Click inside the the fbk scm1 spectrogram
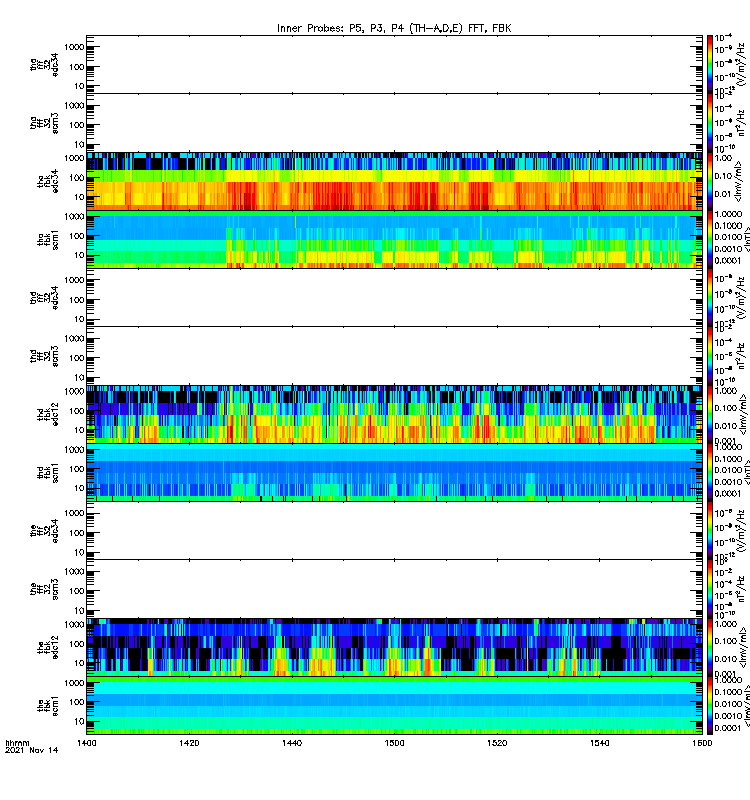 394,705
